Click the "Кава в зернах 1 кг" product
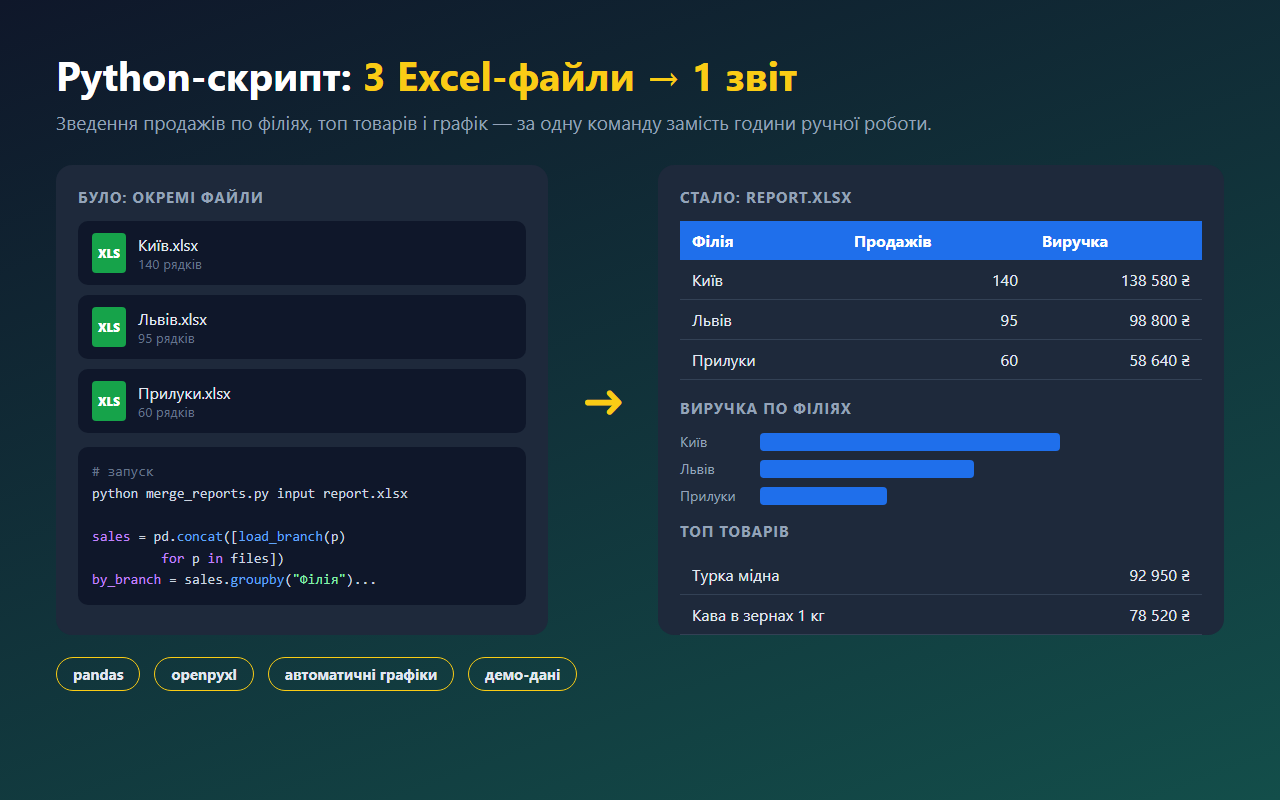This screenshot has width=1280, height=800. tap(758, 616)
